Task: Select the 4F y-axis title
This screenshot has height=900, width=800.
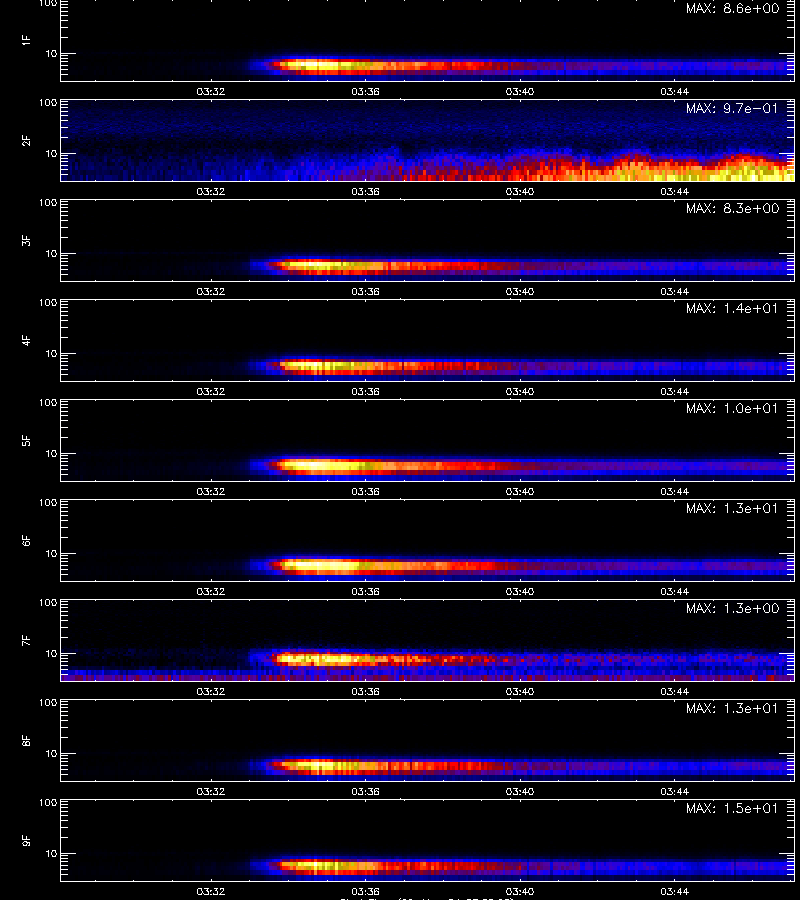Action: coord(26,340)
